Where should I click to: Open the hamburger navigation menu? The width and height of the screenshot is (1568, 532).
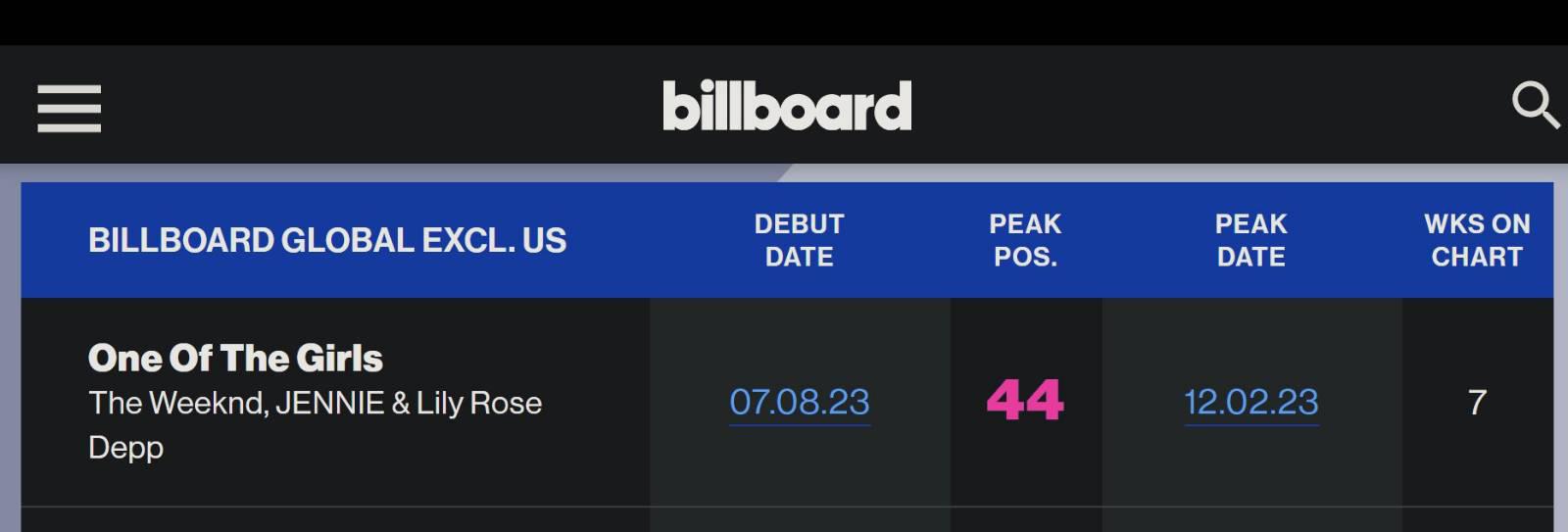click(69, 108)
